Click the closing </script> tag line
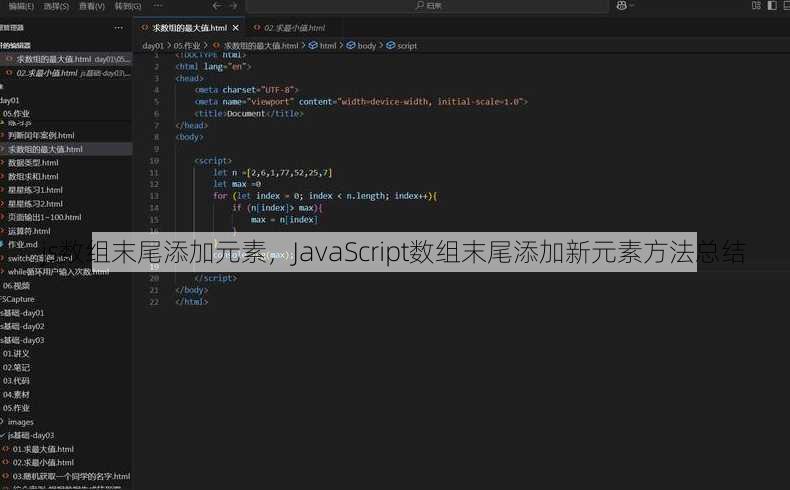 pos(215,278)
